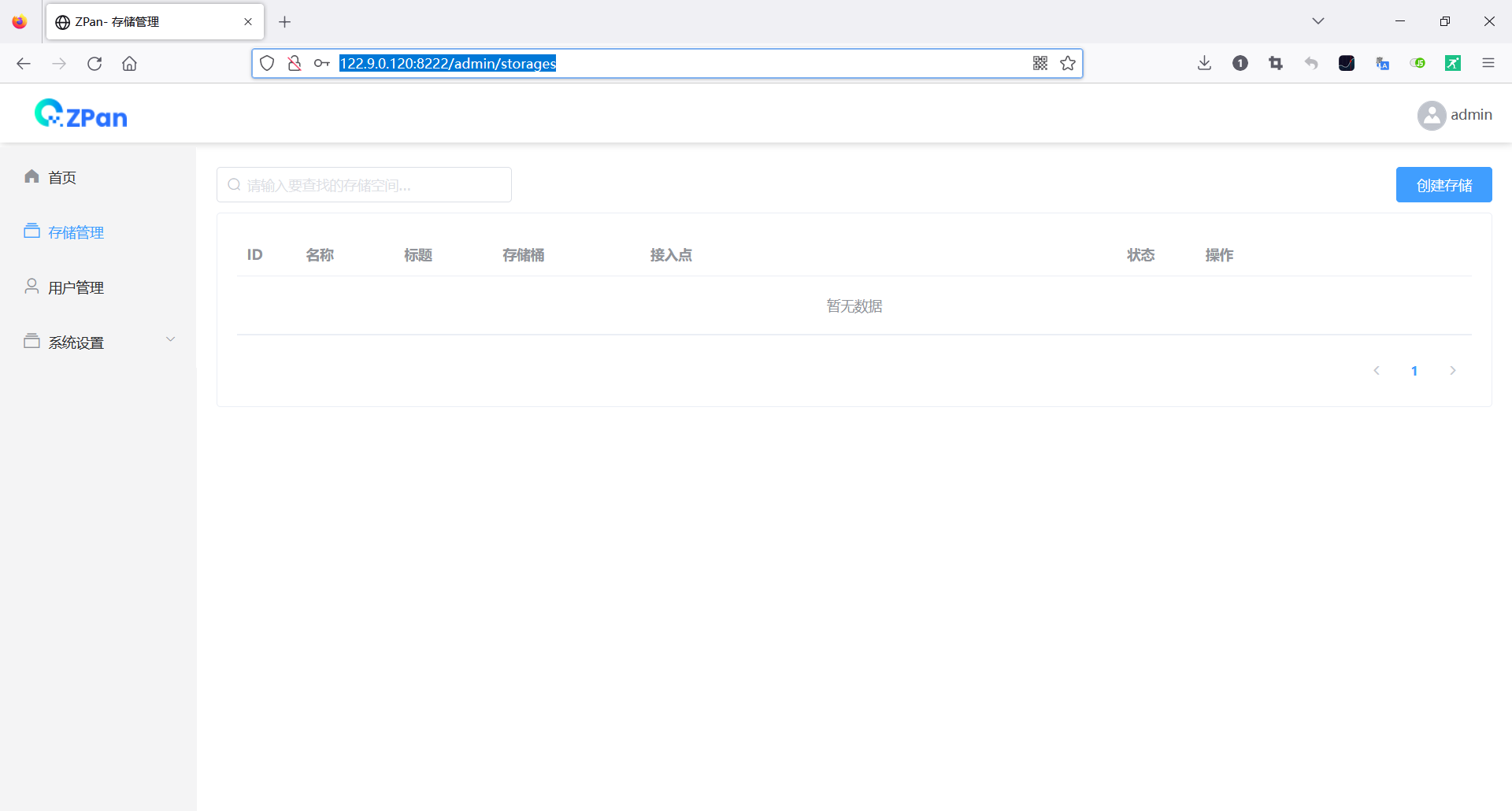Toggle the JavaScript switcher extension
Image resolution: width=1512 pixels, height=811 pixels.
pos(1418,63)
